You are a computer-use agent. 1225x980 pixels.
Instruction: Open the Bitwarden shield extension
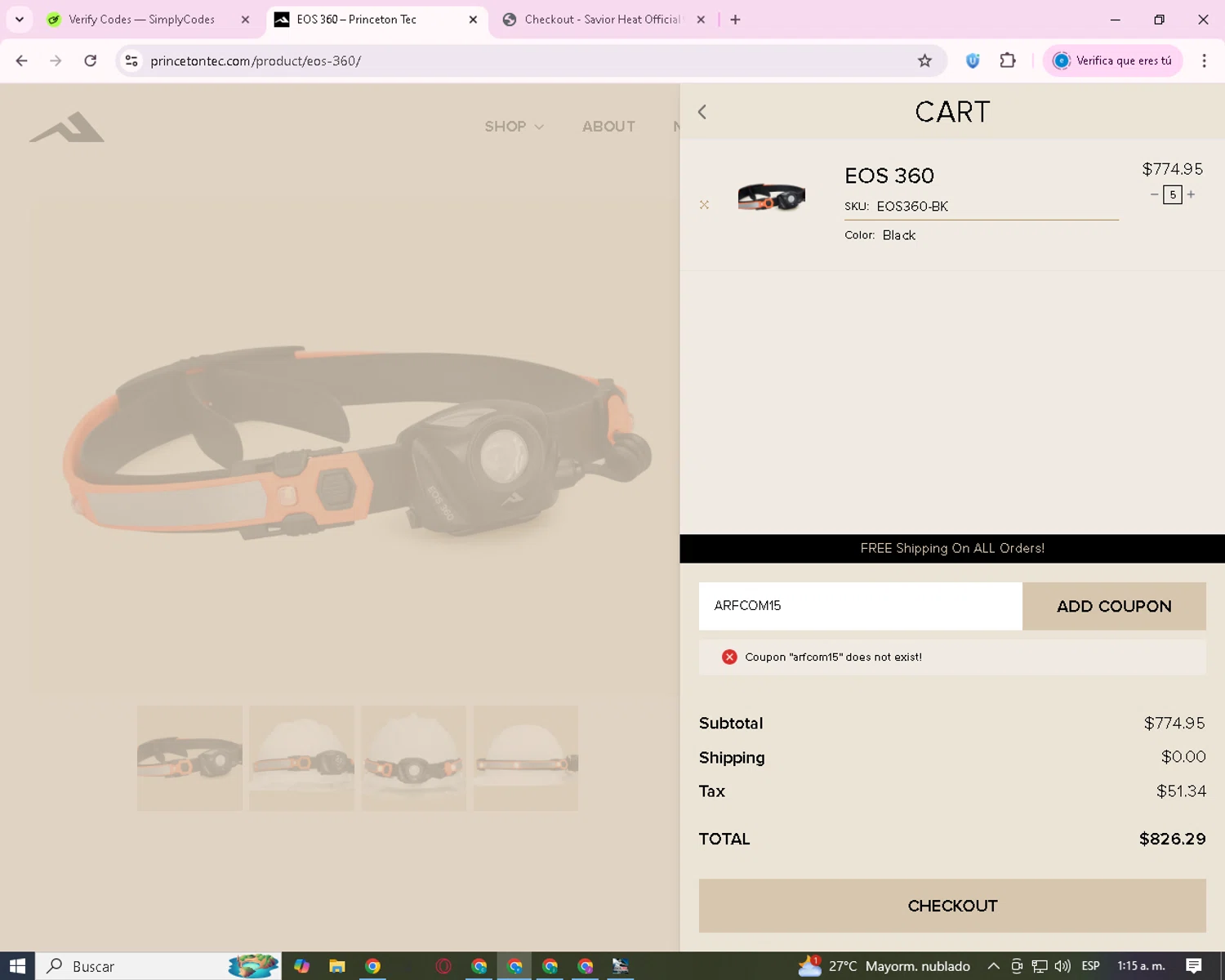[x=973, y=60]
